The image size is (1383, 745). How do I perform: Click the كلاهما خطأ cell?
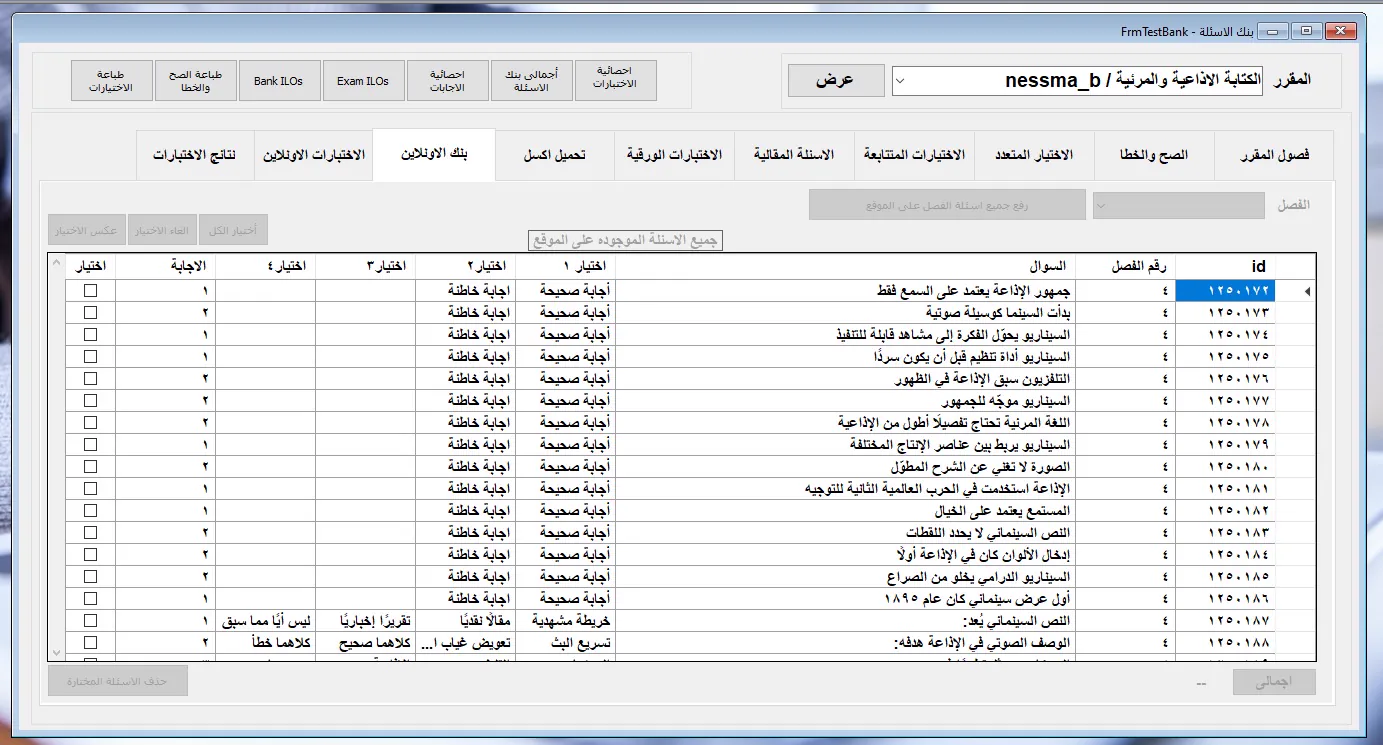[265, 642]
